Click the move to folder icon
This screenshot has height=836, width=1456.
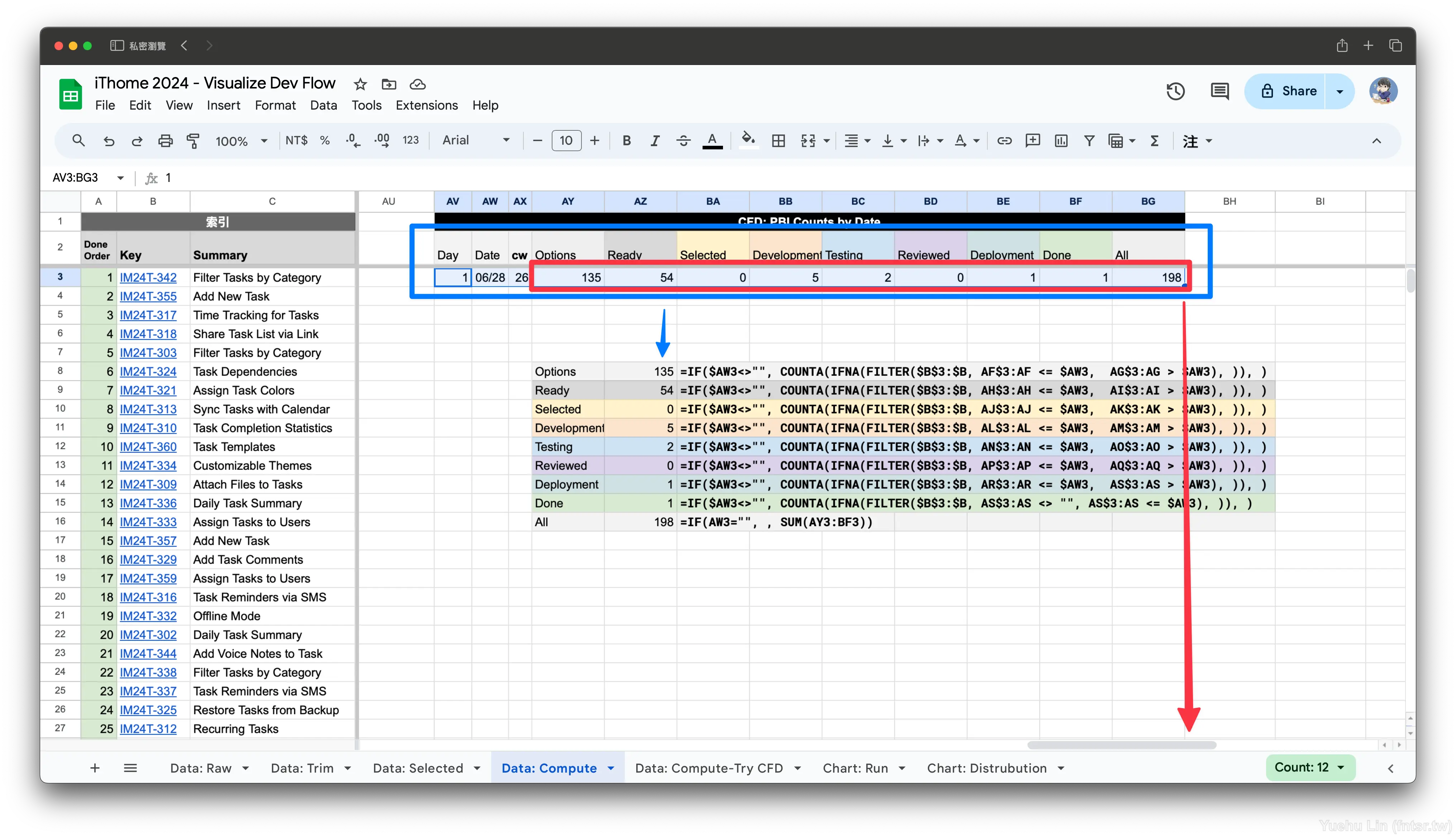(389, 85)
